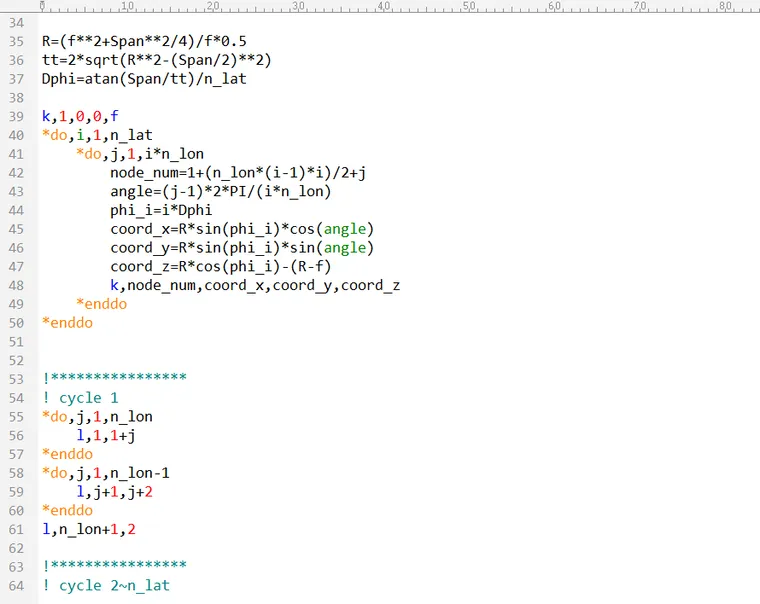Click the line tt=2*sqrt(R**2-(Span/2)**2)
This screenshot has width=760, height=604.
157,60
